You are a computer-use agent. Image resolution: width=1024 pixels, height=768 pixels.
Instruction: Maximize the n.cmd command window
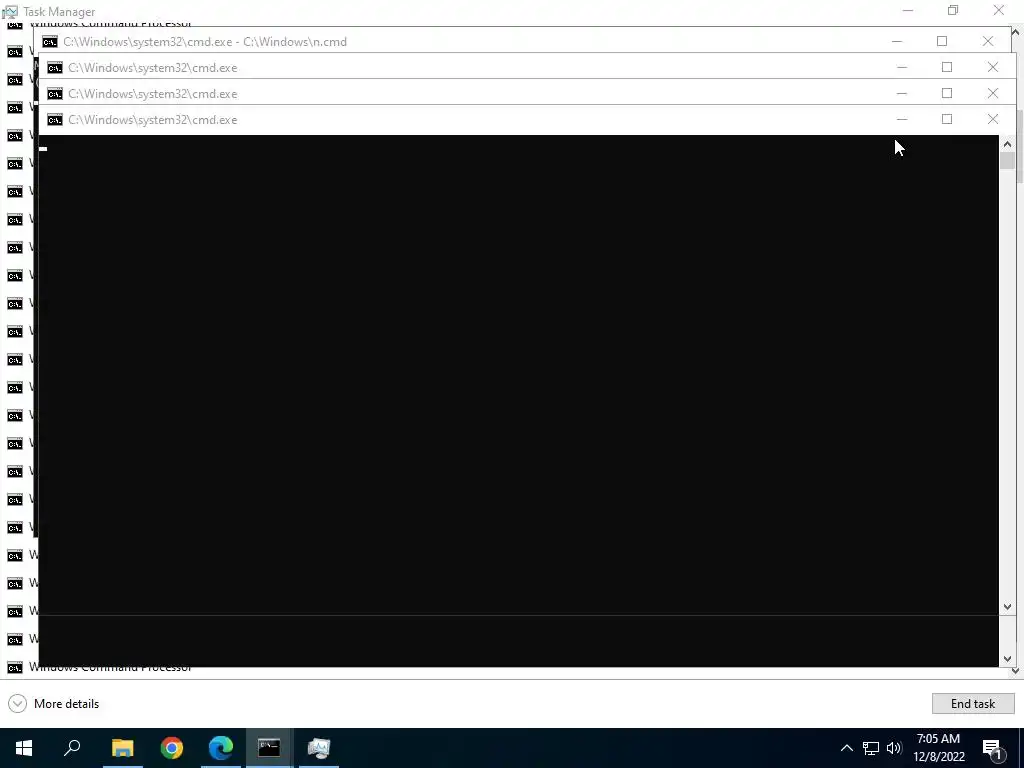(x=942, y=41)
